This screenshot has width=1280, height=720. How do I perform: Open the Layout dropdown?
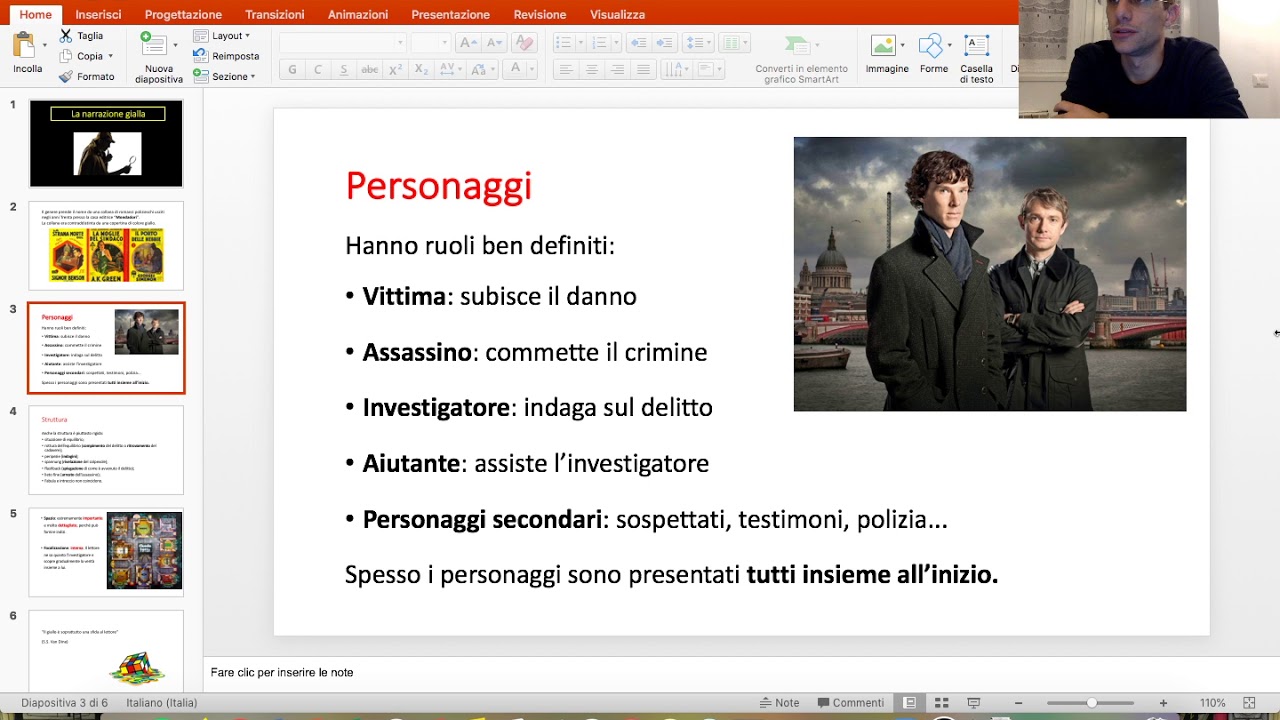[222, 36]
